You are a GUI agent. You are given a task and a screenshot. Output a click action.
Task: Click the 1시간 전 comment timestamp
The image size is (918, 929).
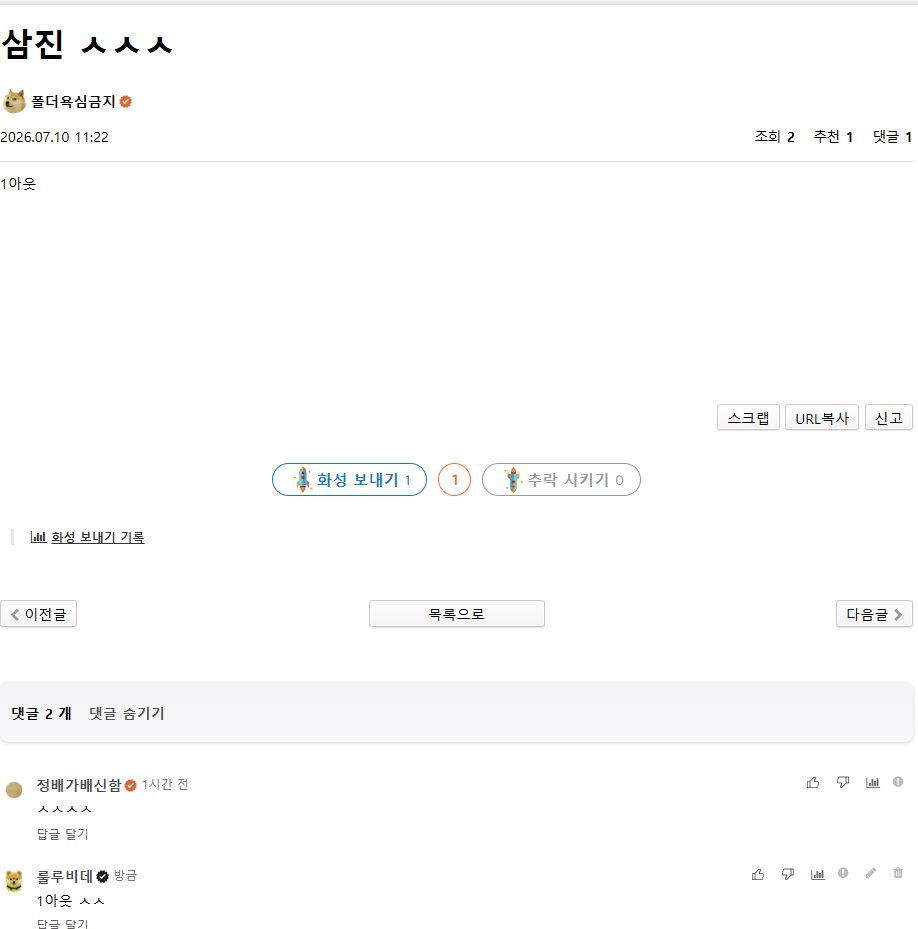pos(165,784)
